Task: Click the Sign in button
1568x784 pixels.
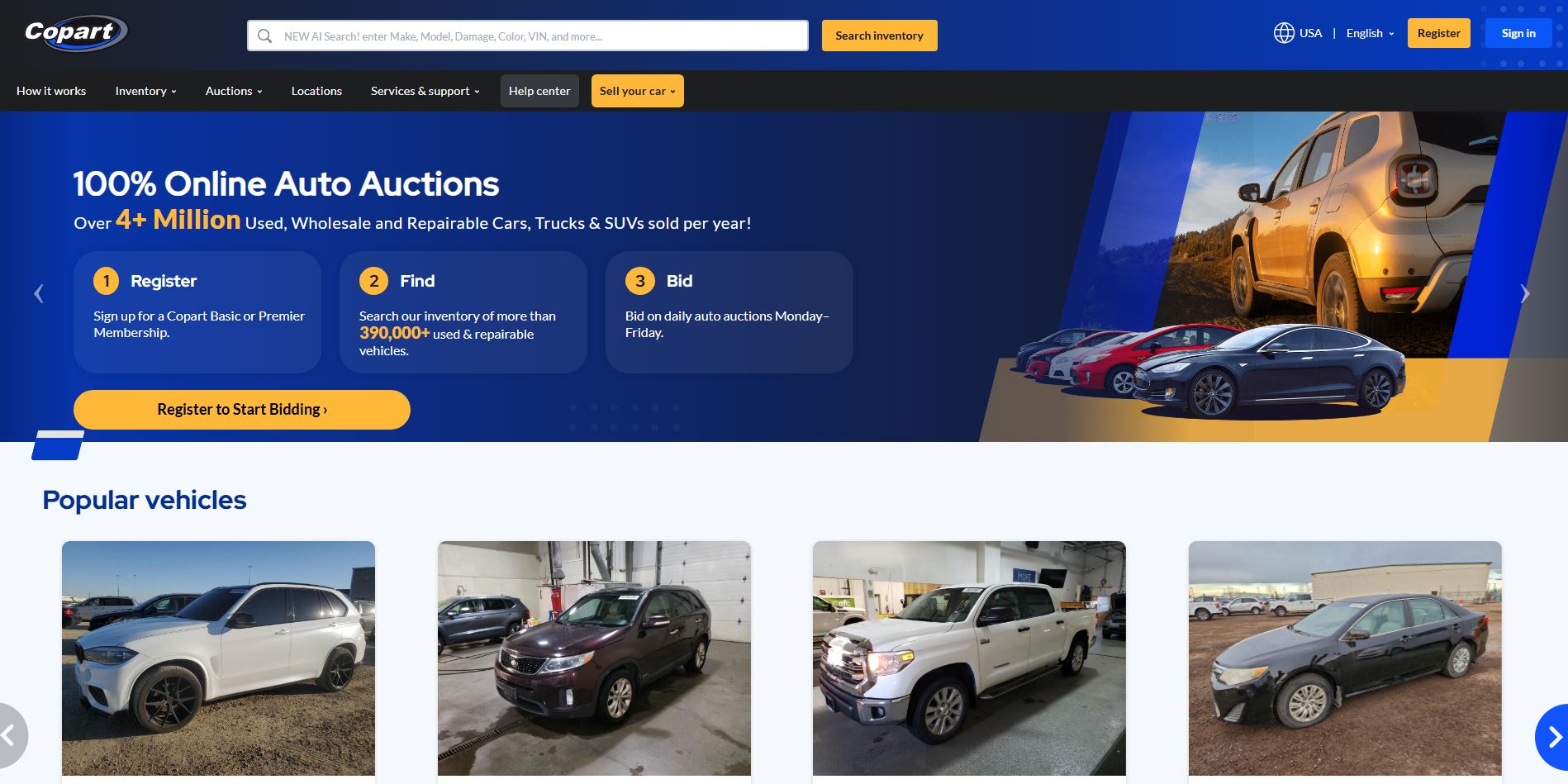Action: tap(1518, 33)
